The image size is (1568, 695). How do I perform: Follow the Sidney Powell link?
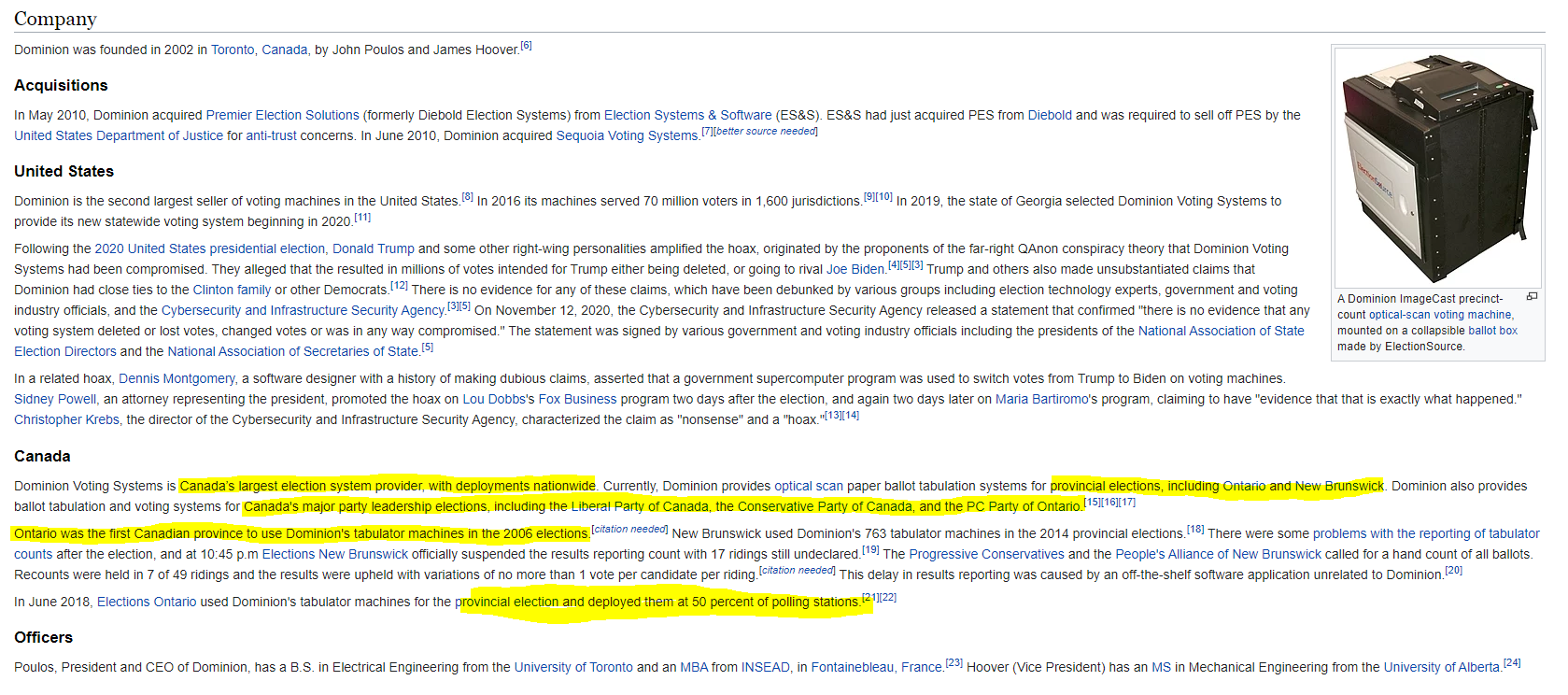[55, 399]
